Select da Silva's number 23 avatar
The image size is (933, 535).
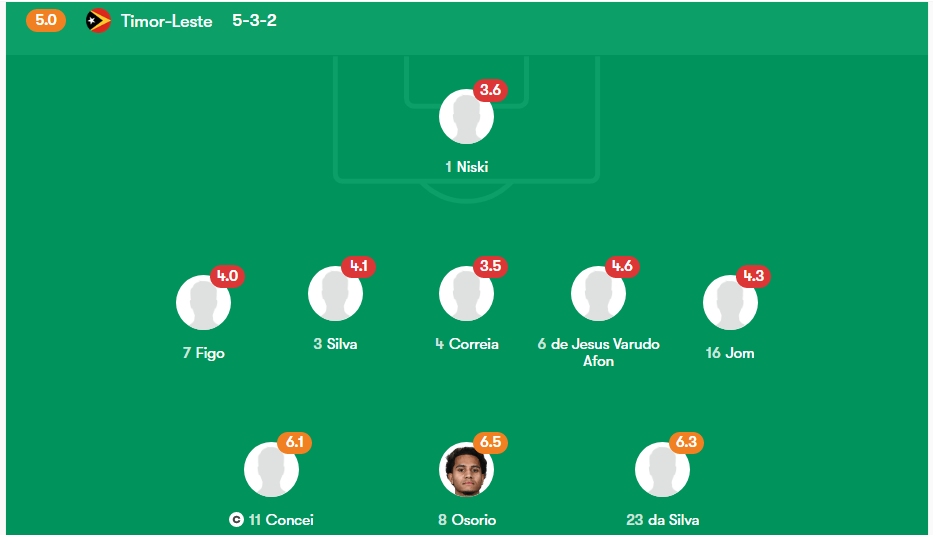662,470
